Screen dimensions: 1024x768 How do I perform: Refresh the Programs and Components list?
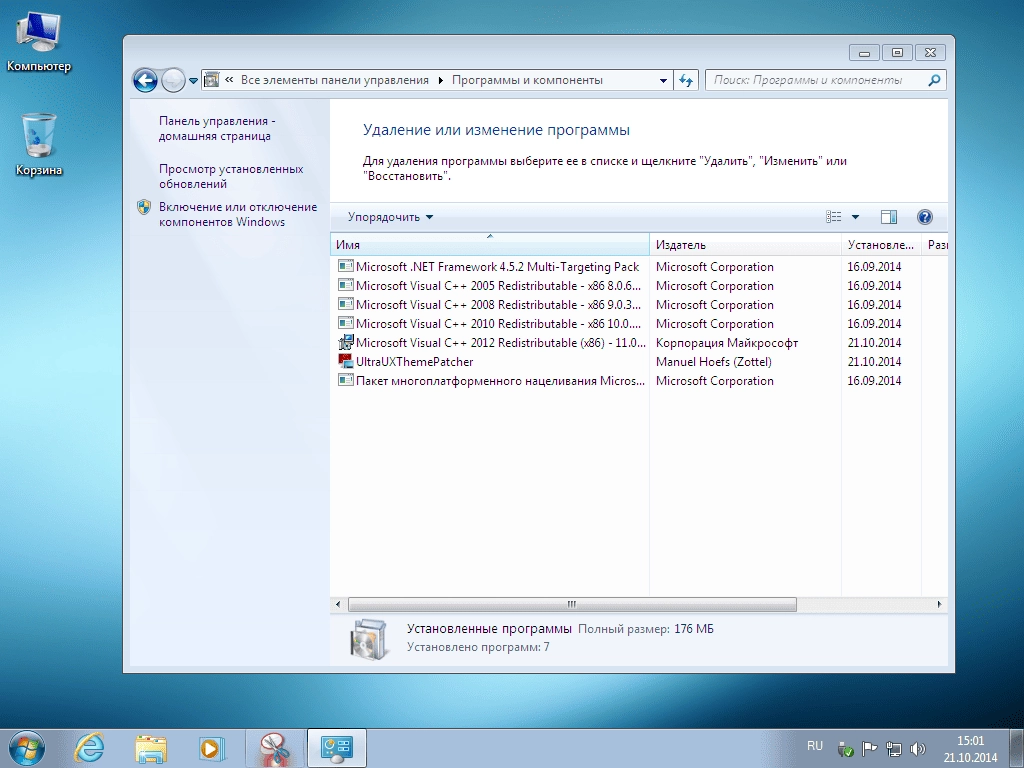tap(686, 80)
